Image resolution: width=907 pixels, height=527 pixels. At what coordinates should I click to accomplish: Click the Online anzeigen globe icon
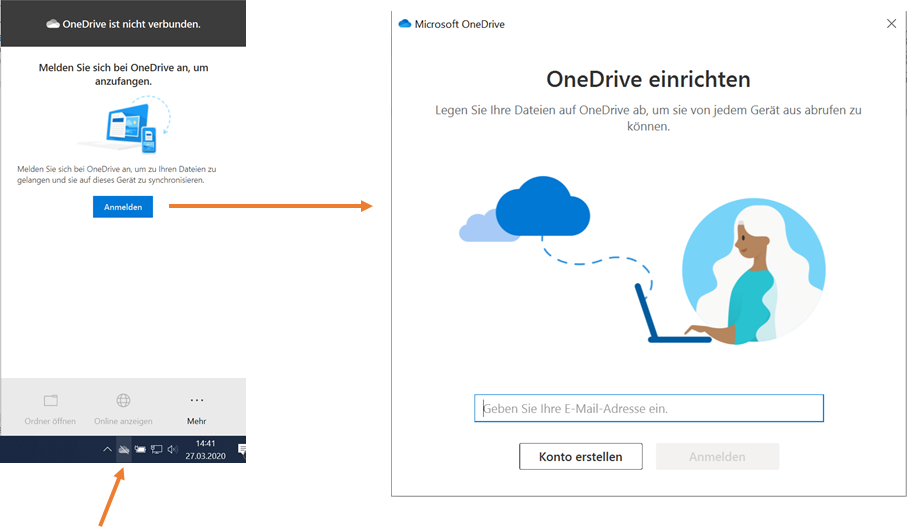[x=123, y=400]
